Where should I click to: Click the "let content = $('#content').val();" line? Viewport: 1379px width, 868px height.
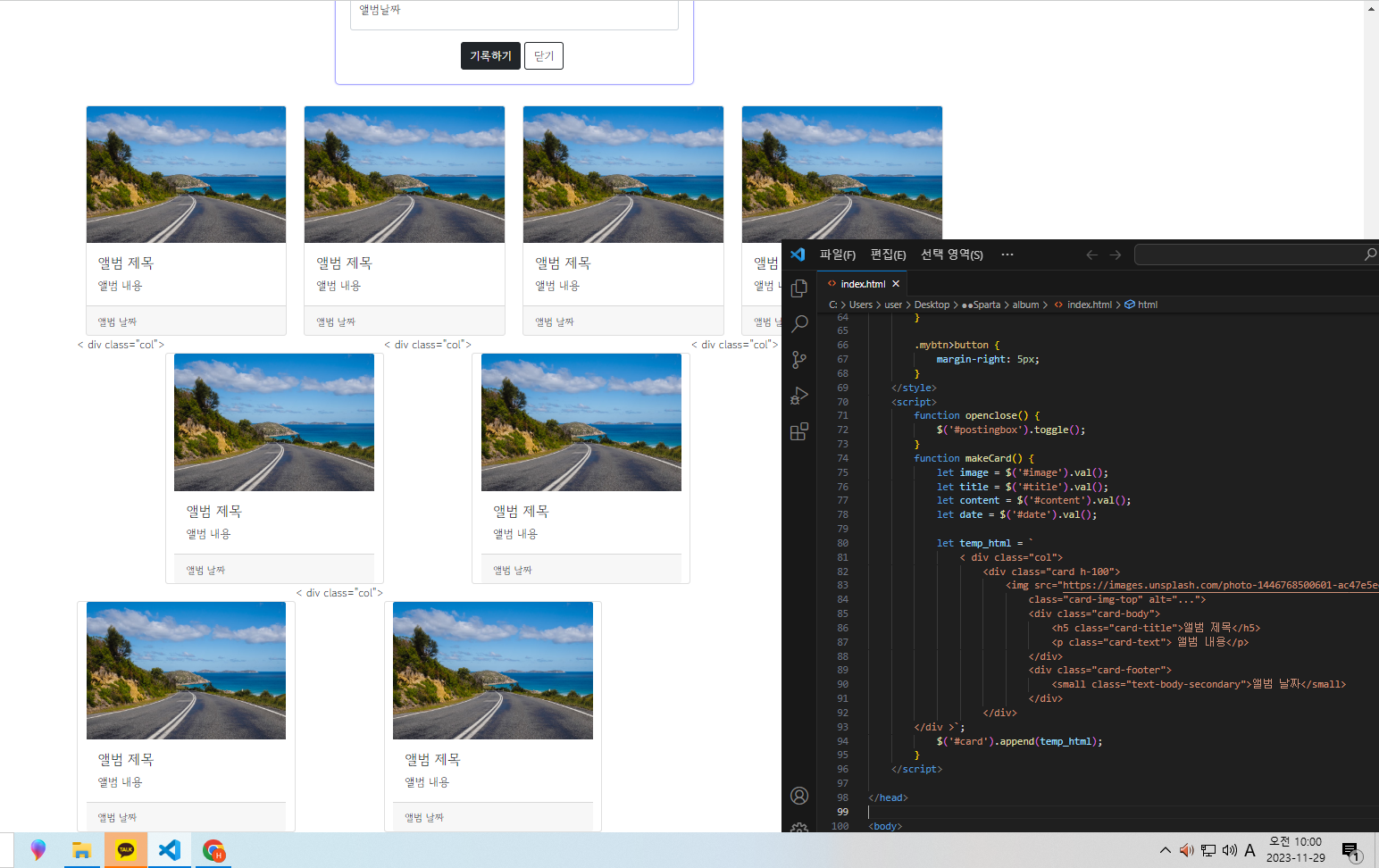pos(1033,500)
